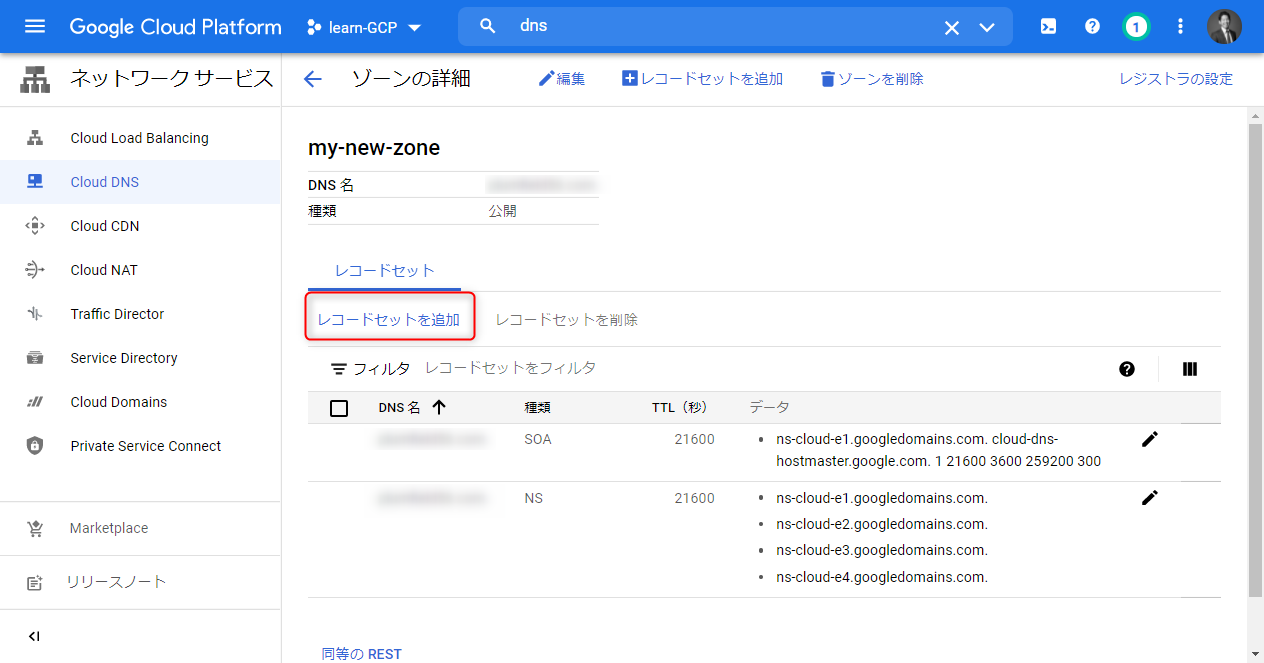The height and width of the screenshot is (663, 1264).
Task: Click レコードセットを削除 button
Action: [x=567, y=320]
